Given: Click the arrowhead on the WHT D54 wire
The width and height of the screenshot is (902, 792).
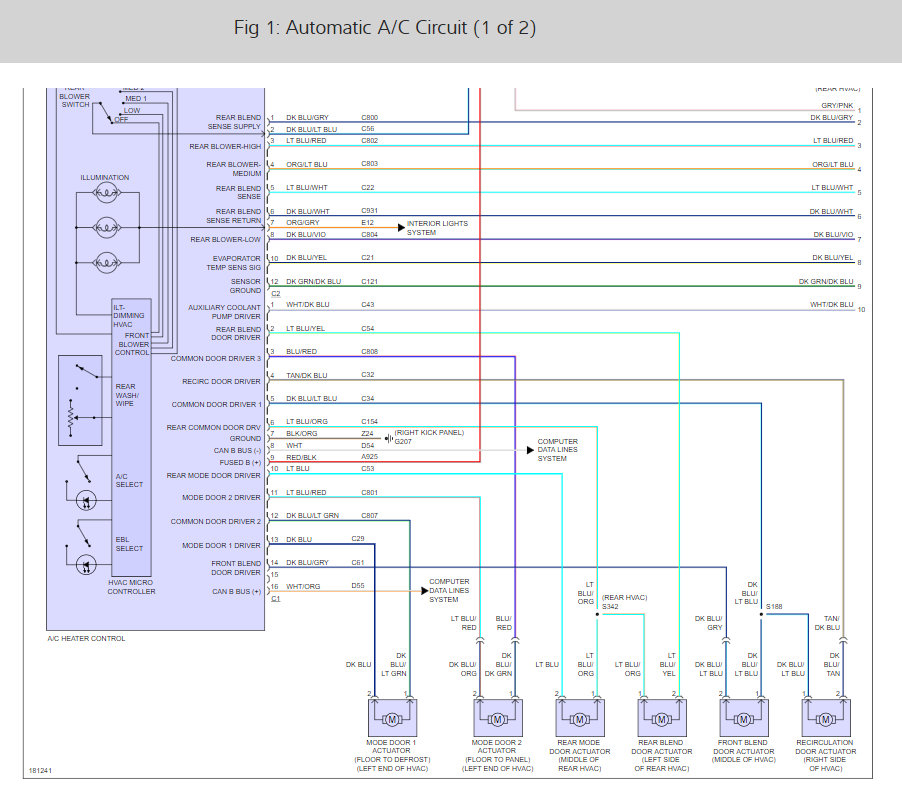Looking at the screenshot, I should pos(530,450).
